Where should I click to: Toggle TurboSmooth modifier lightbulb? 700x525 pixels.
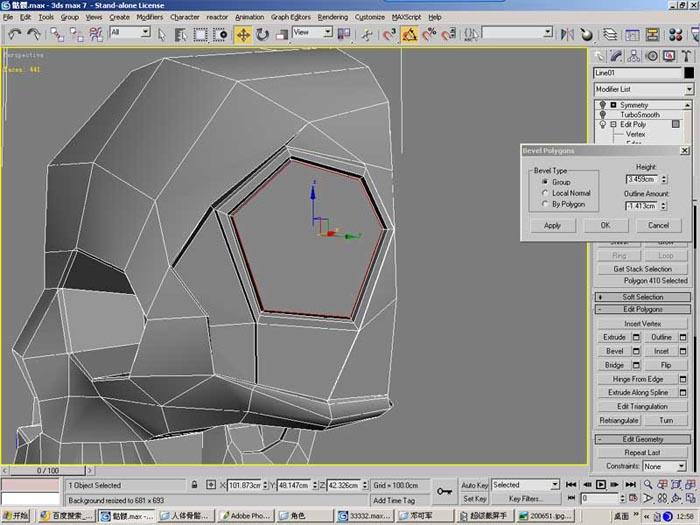[603, 115]
